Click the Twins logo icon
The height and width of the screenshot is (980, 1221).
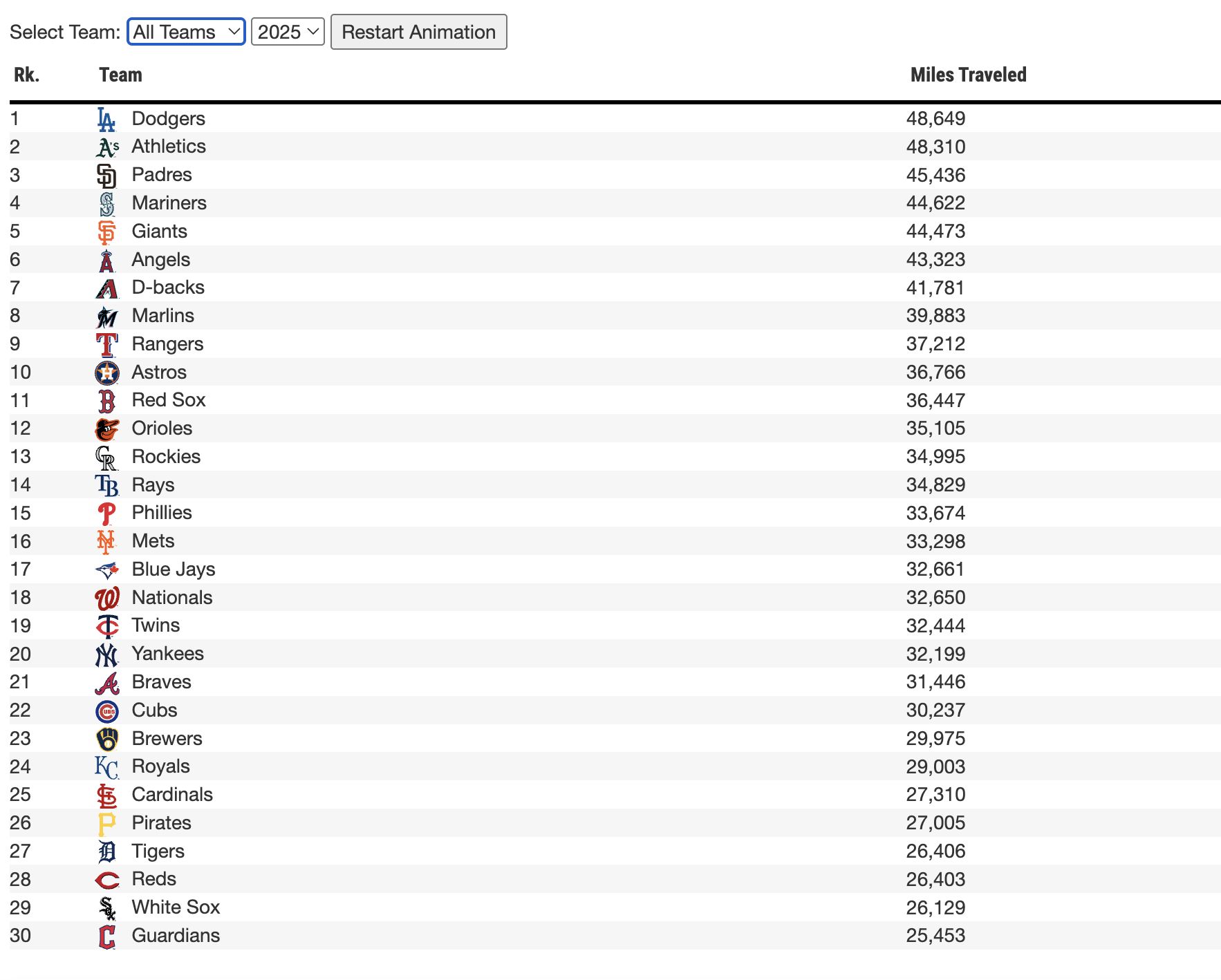(106, 626)
